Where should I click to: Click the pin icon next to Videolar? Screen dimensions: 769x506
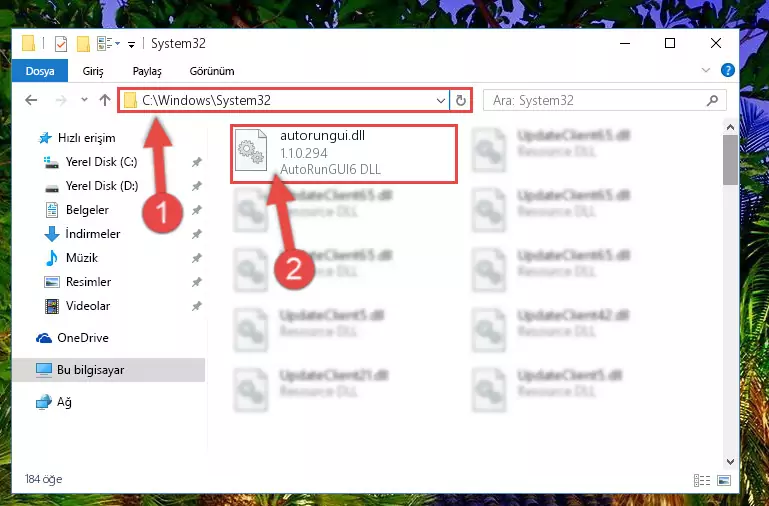(197, 306)
